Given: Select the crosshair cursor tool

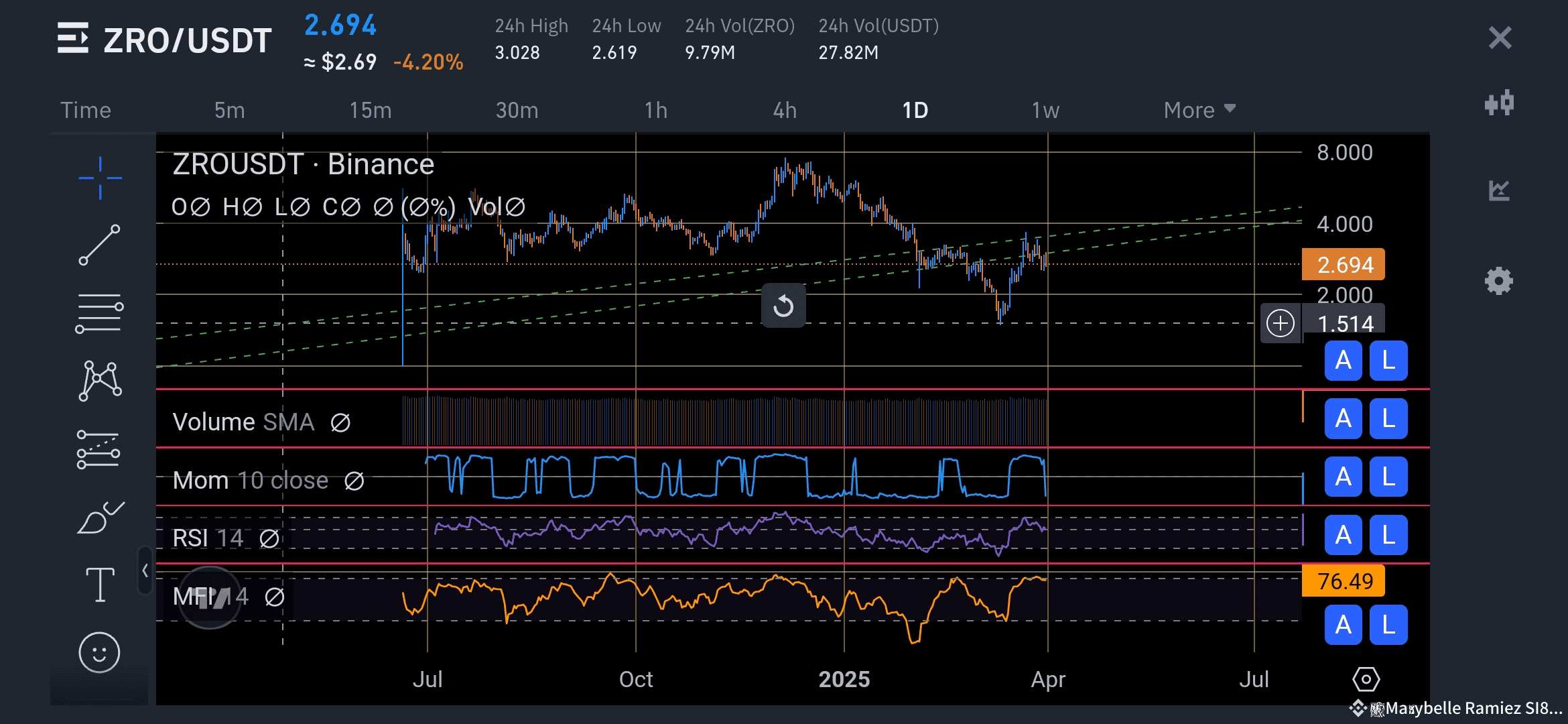Looking at the screenshot, I should coord(100,178).
